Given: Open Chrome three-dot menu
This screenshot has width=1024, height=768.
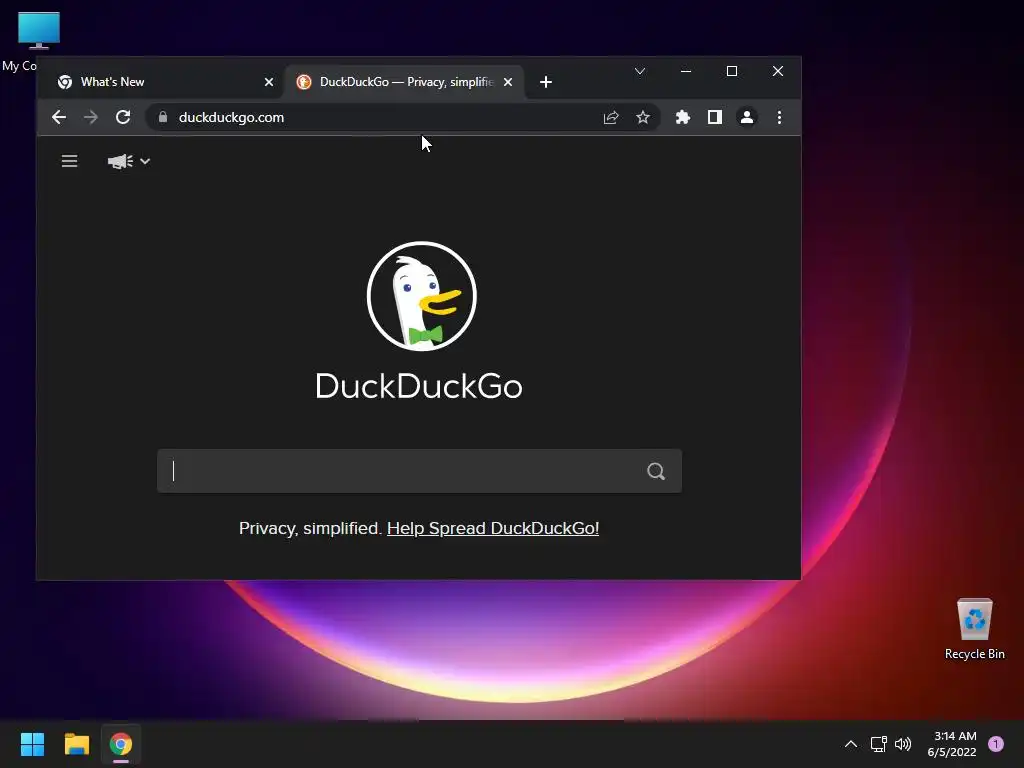Looking at the screenshot, I should click(779, 117).
